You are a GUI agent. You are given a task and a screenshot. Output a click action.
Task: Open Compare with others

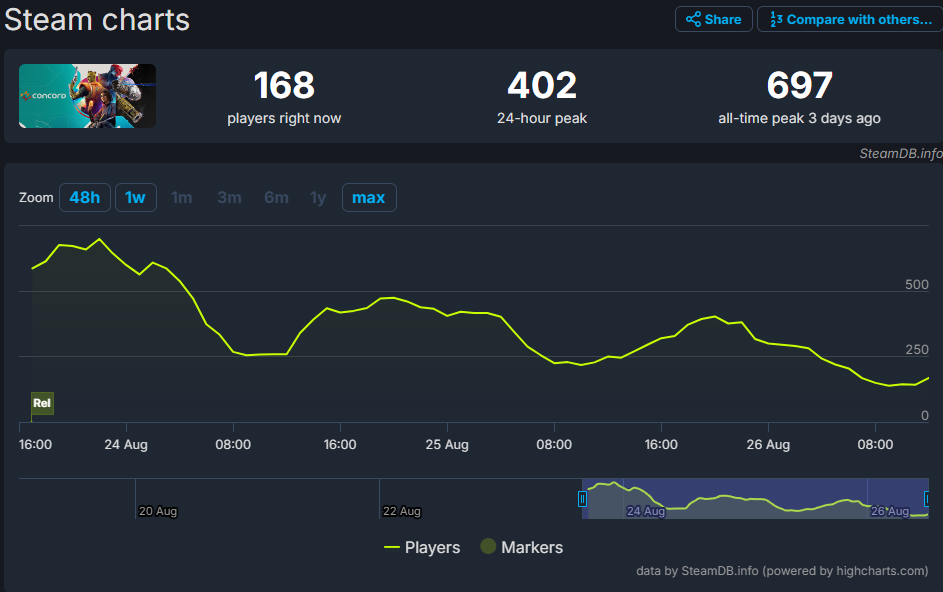coord(850,19)
